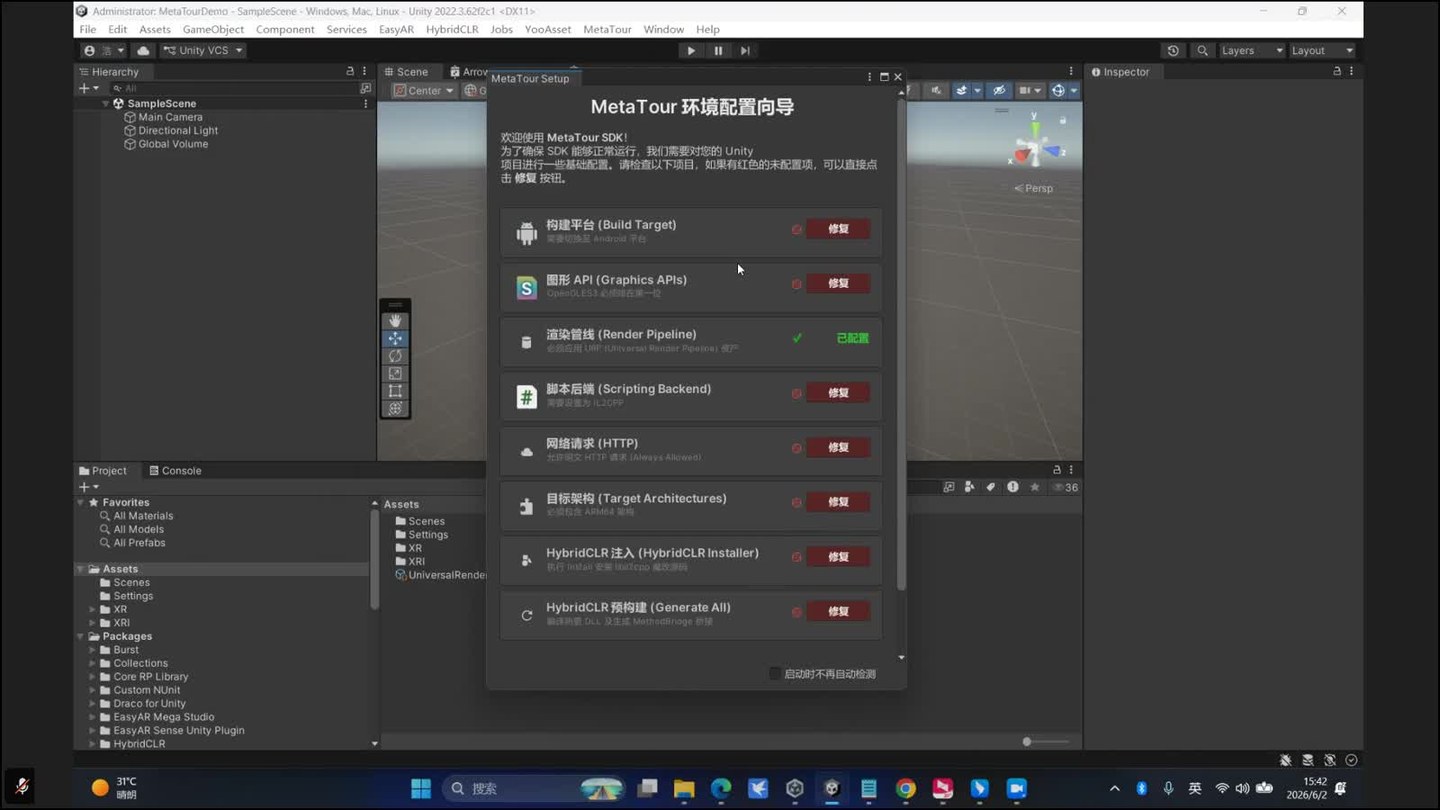Click the debug mode bug icon
The image size is (1440, 810).
click(1286, 760)
